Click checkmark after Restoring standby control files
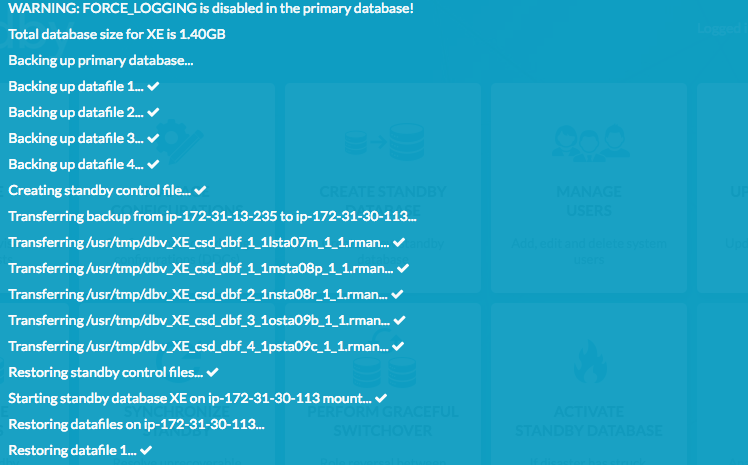Image resolution: width=748 pixels, height=465 pixels. point(213,372)
